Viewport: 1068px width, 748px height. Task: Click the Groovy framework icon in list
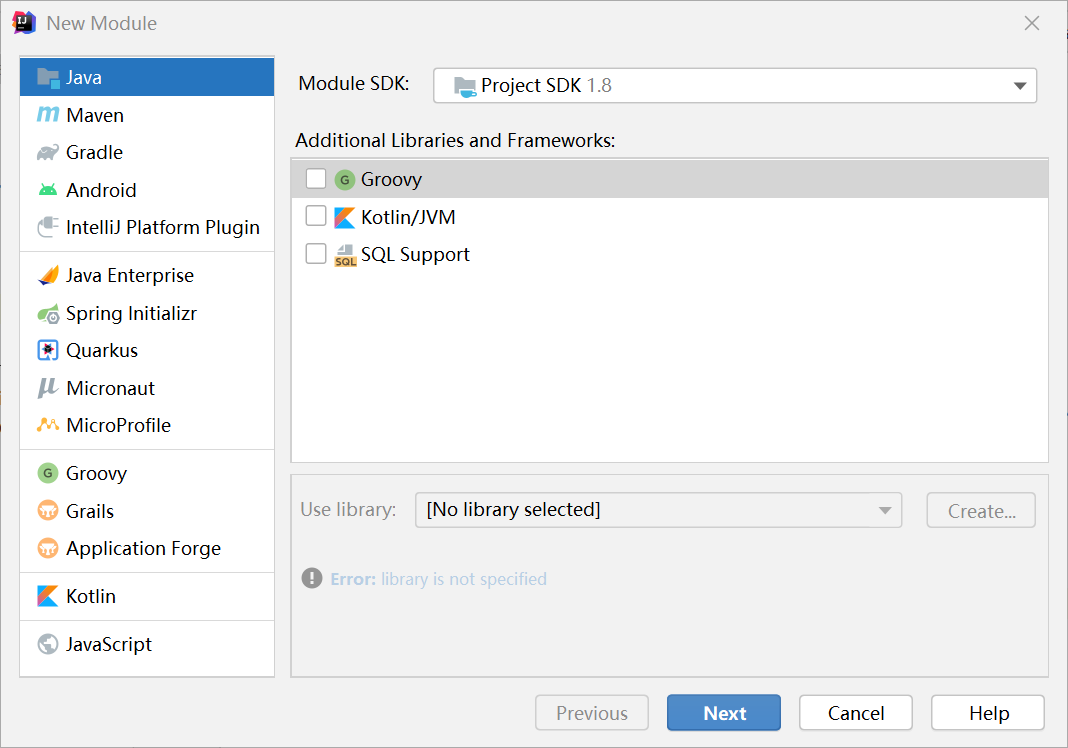pos(345,180)
